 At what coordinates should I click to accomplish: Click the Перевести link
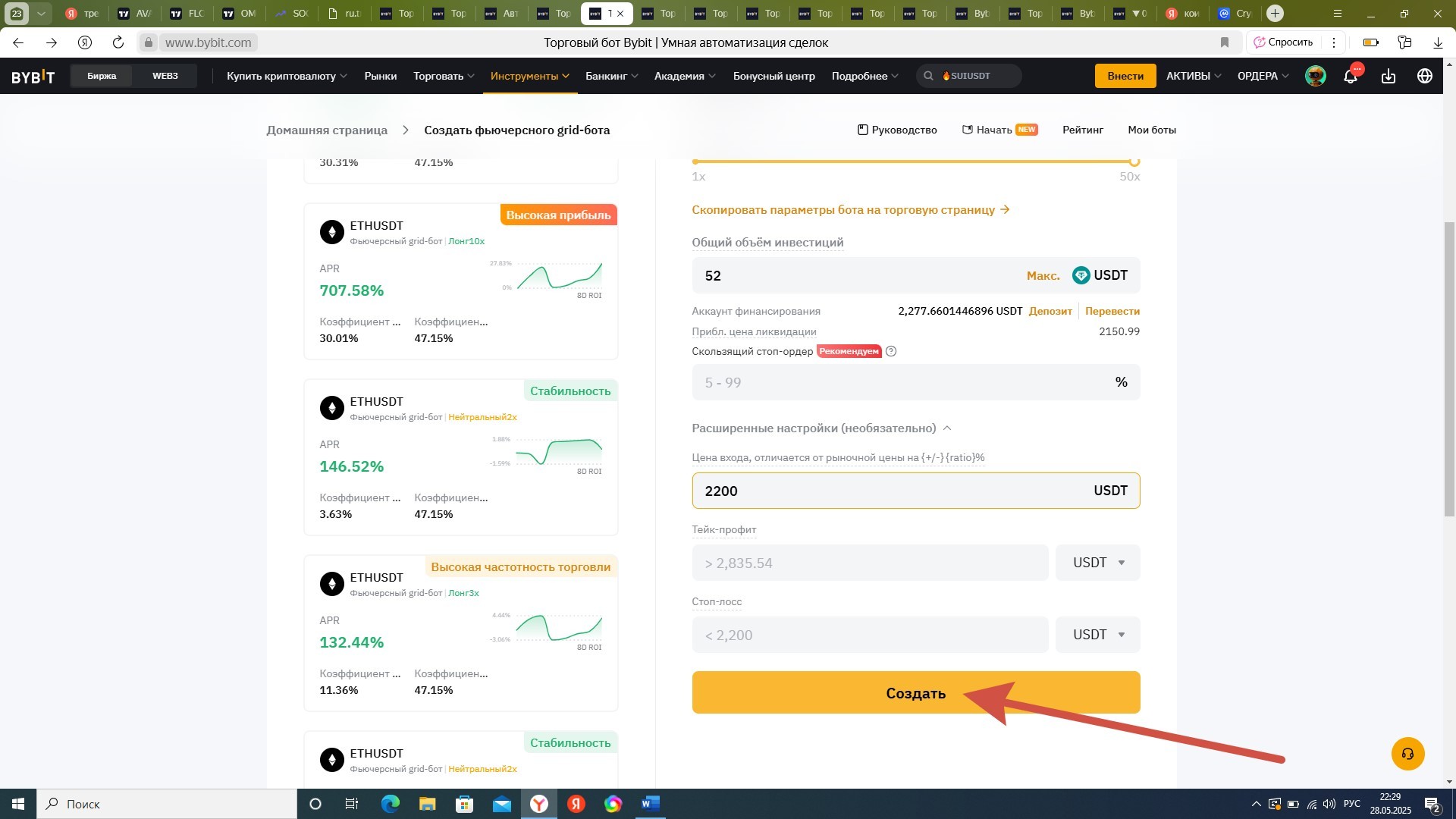(x=1112, y=311)
